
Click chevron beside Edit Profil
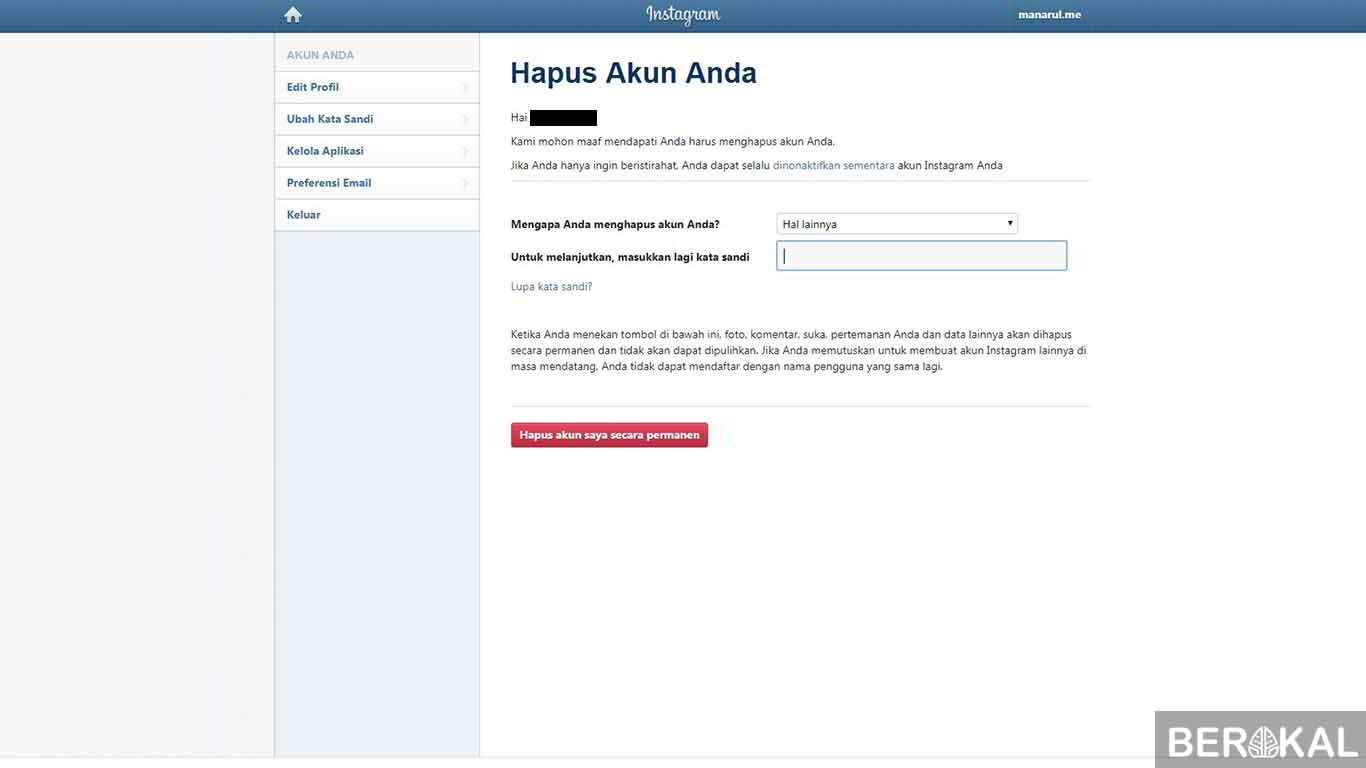click(465, 88)
